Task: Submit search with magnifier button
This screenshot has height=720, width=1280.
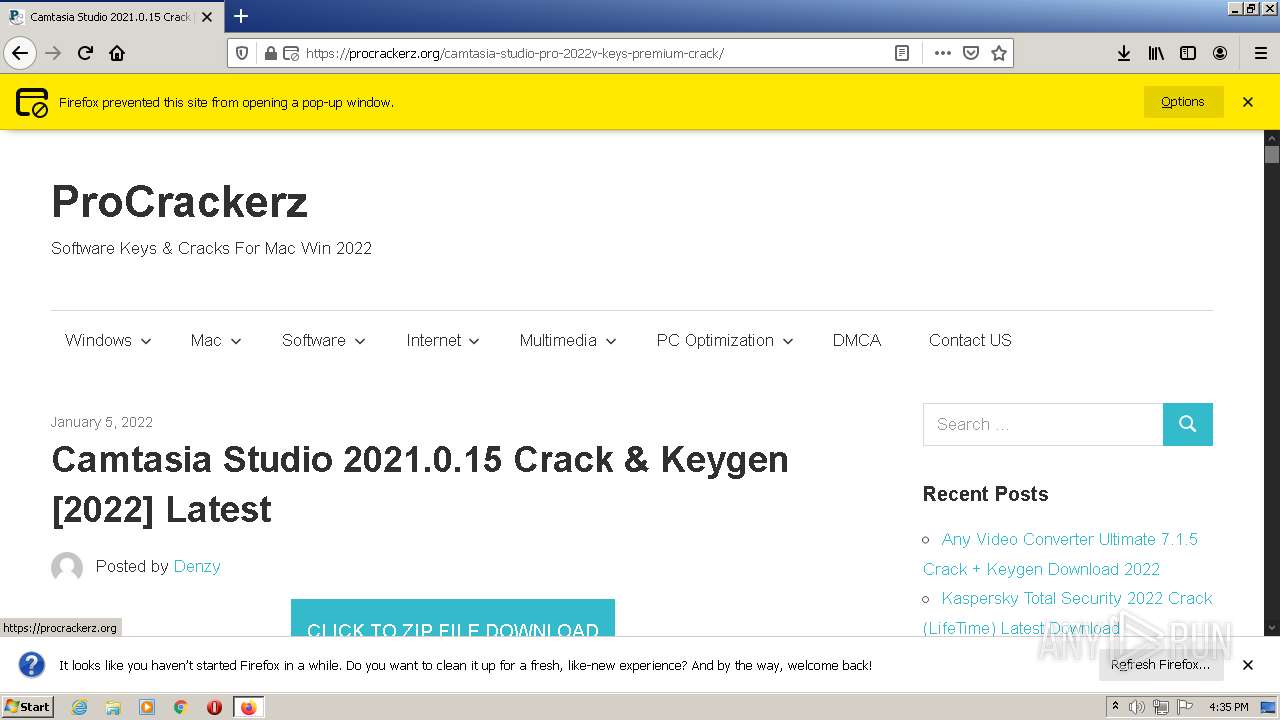Action: [1188, 424]
